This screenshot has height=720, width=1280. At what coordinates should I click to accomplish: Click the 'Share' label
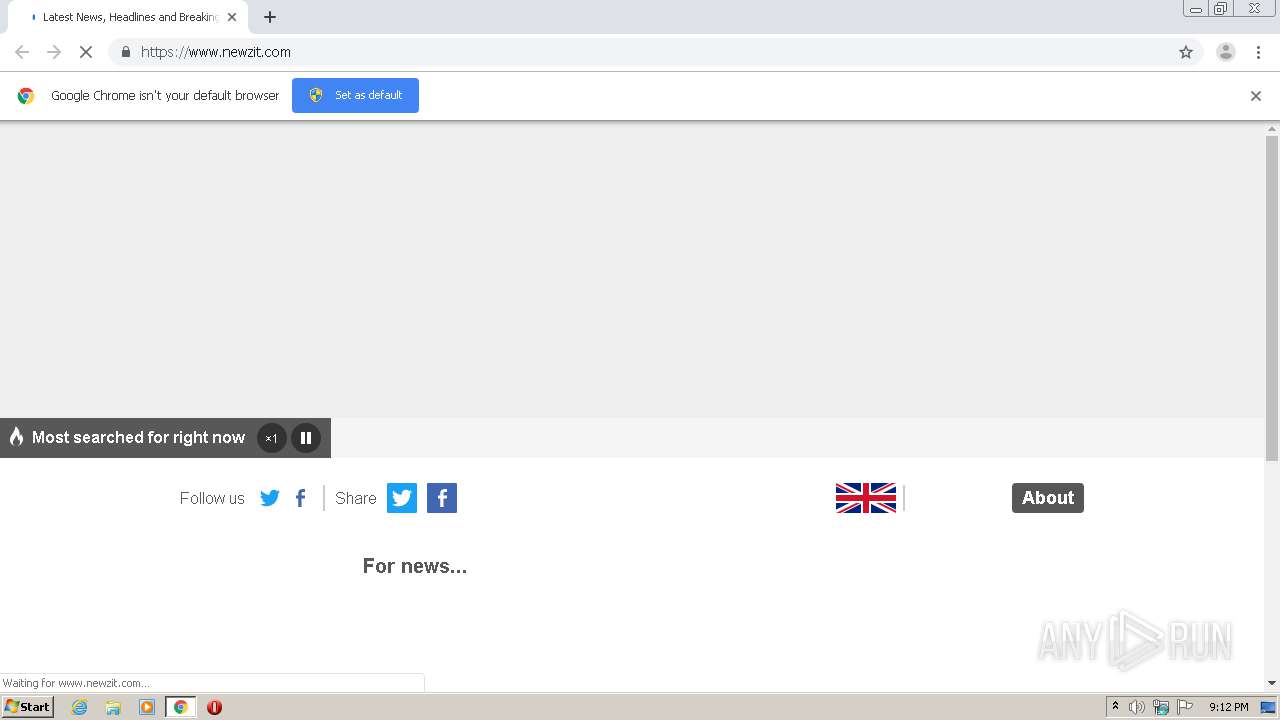tap(356, 498)
